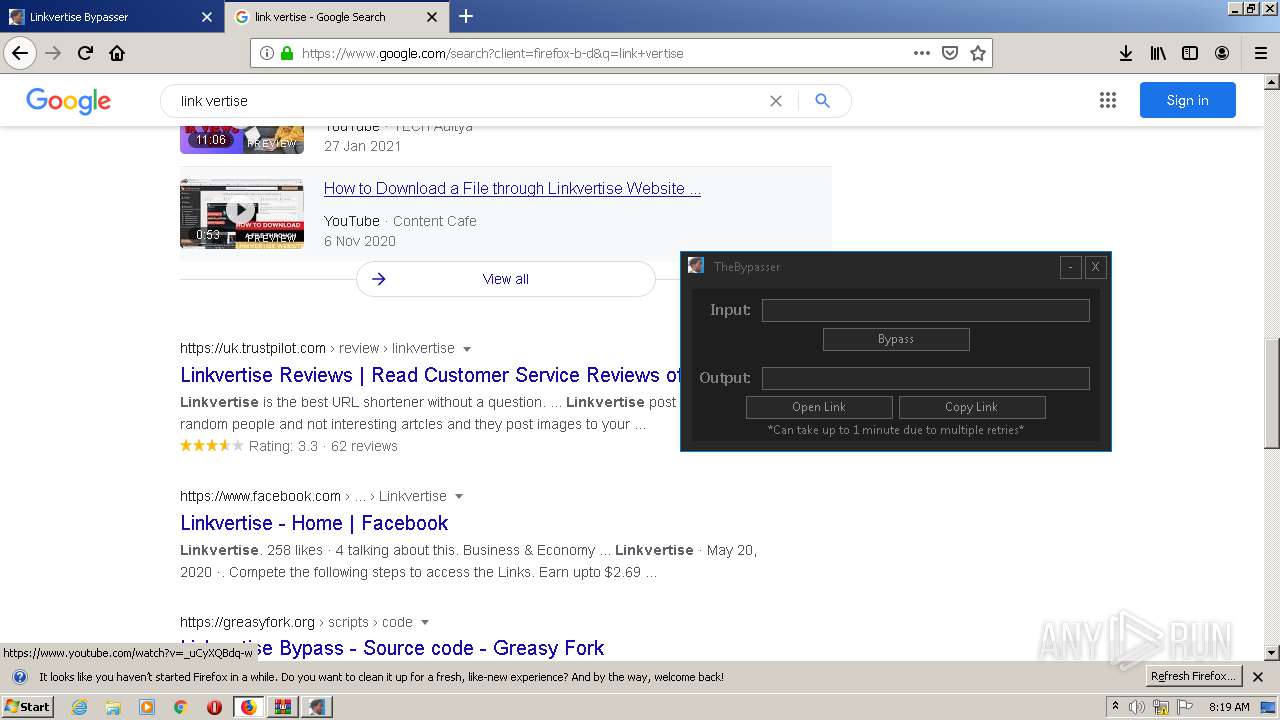This screenshot has height=720, width=1280.
Task: Click Open Link in TheBypasser
Action: pos(819,407)
